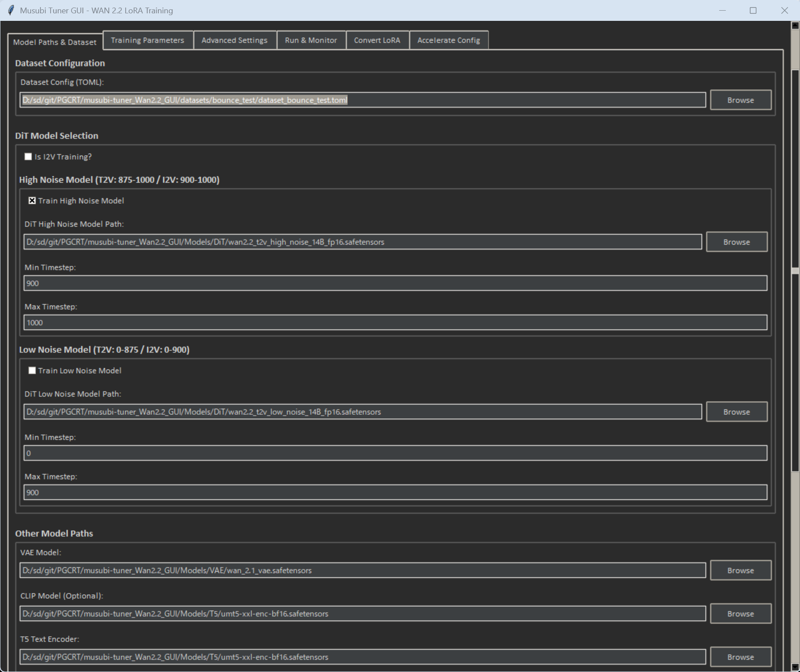Go to the Run & Monitor tab
This screenshot has height=672, width=800.
click(311, 40)
